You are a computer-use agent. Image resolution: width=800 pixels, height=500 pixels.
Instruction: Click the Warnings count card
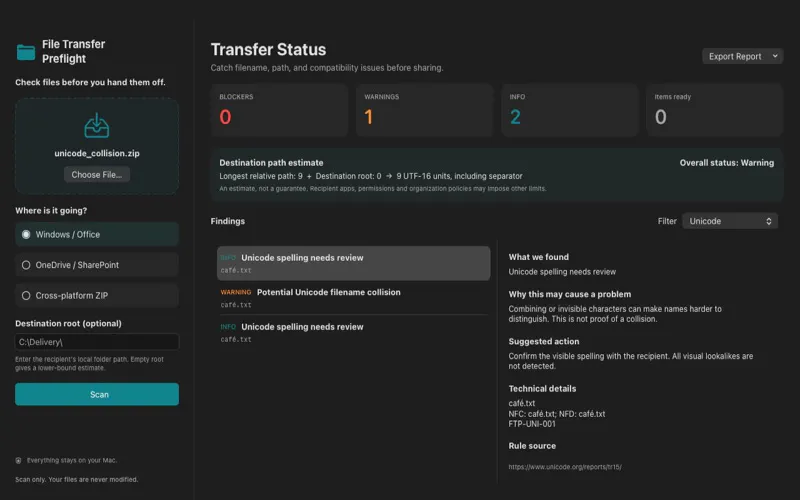pyautogui.click(x=424, y=110)
